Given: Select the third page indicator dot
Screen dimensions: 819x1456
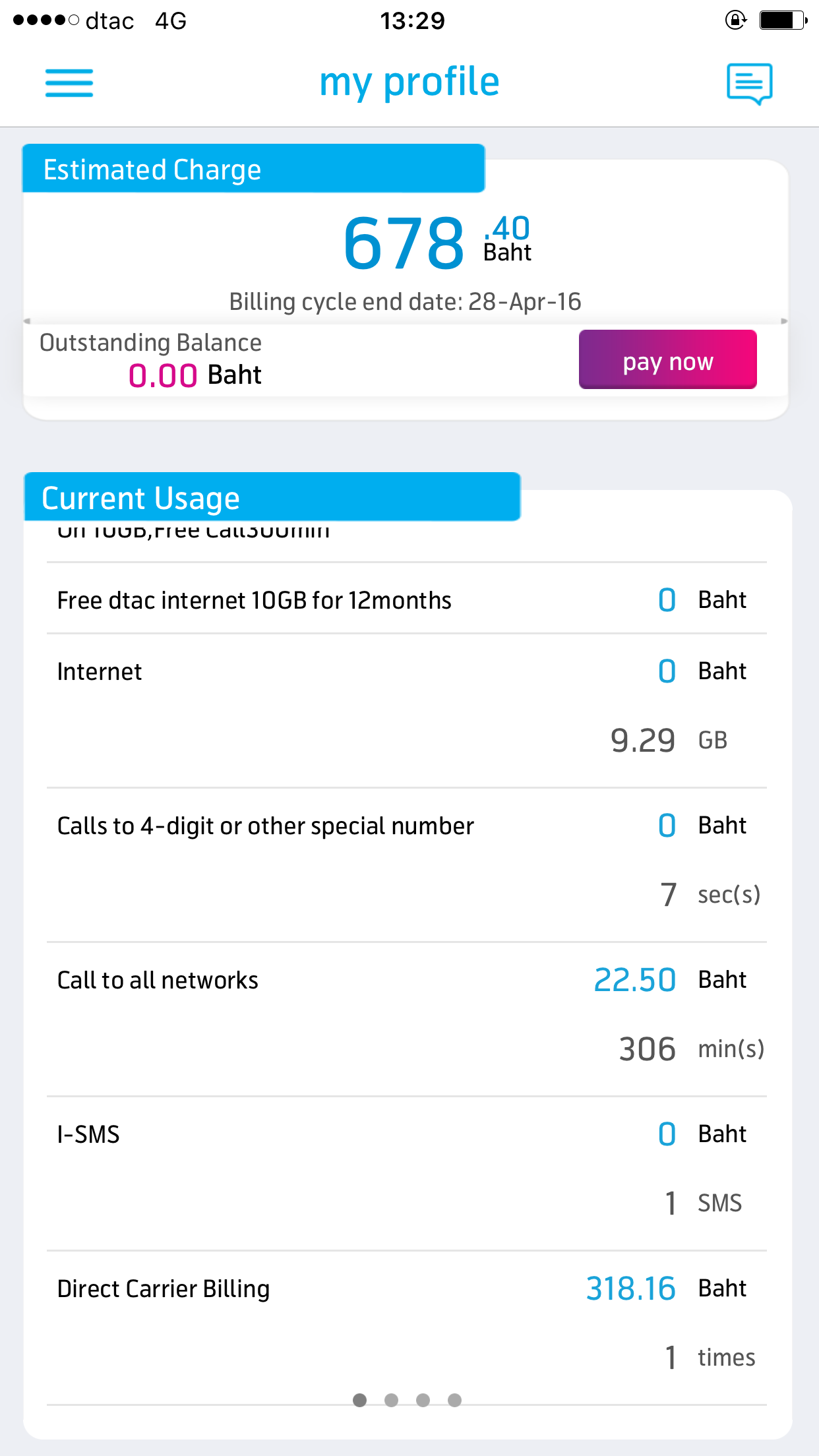Looking at the screenshot, I should pos(423,1400).
